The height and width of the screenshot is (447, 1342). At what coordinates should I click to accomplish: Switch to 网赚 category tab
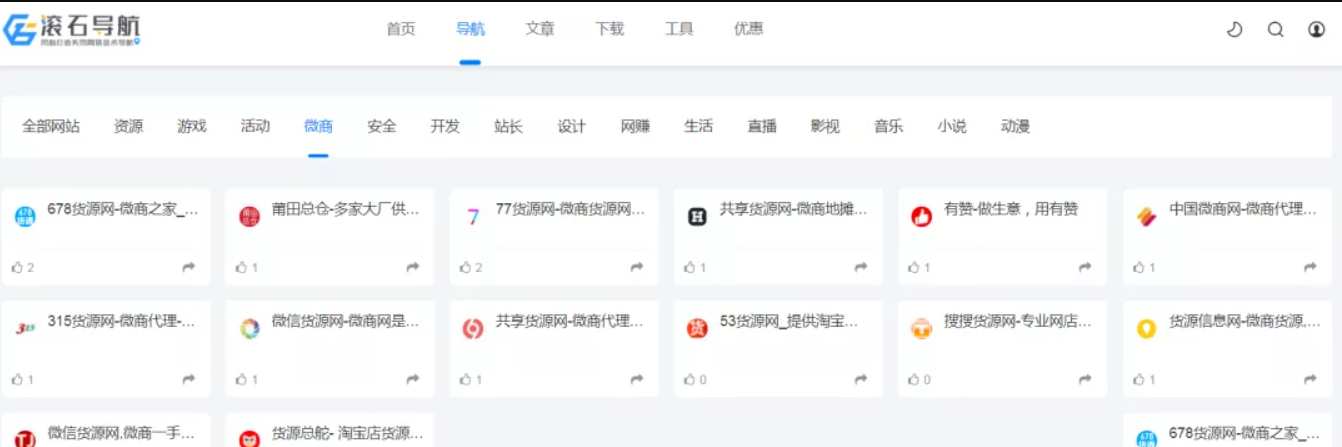(x=635, y=126)
